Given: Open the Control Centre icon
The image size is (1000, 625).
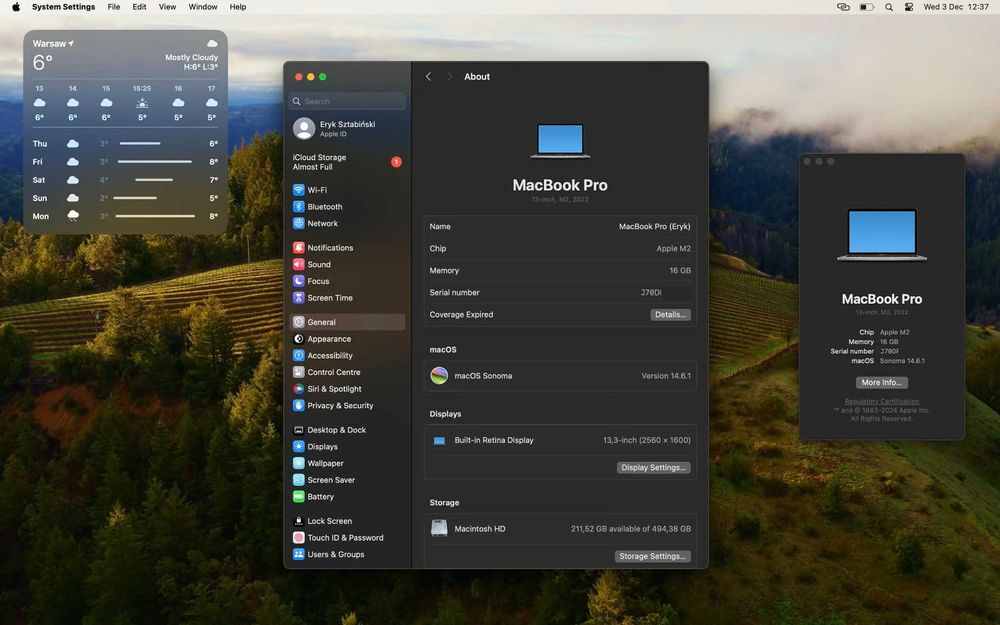Looking at the screenshot, I should point(298,372).
